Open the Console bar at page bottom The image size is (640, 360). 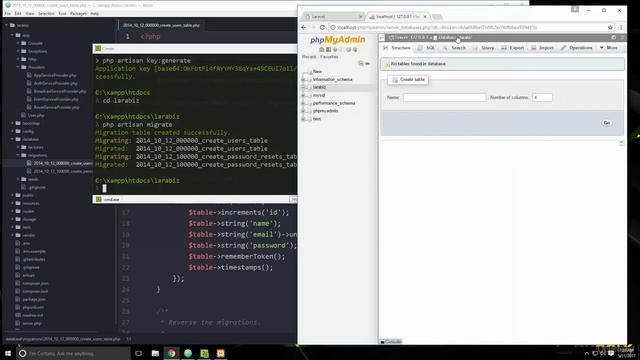coord(391,342)
